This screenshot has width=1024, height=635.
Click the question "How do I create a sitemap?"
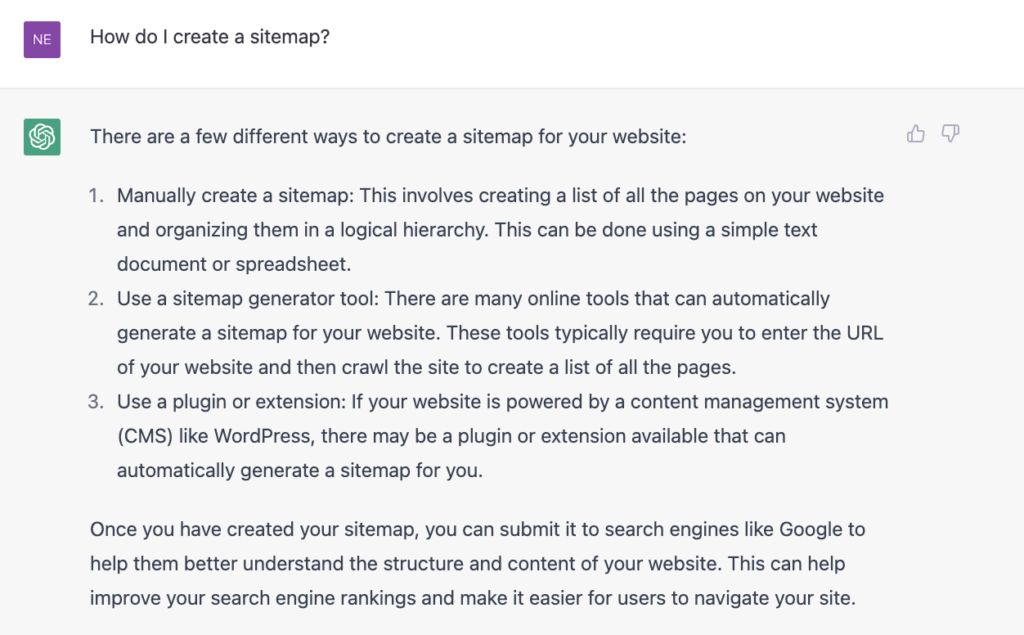tap(210, 37)
